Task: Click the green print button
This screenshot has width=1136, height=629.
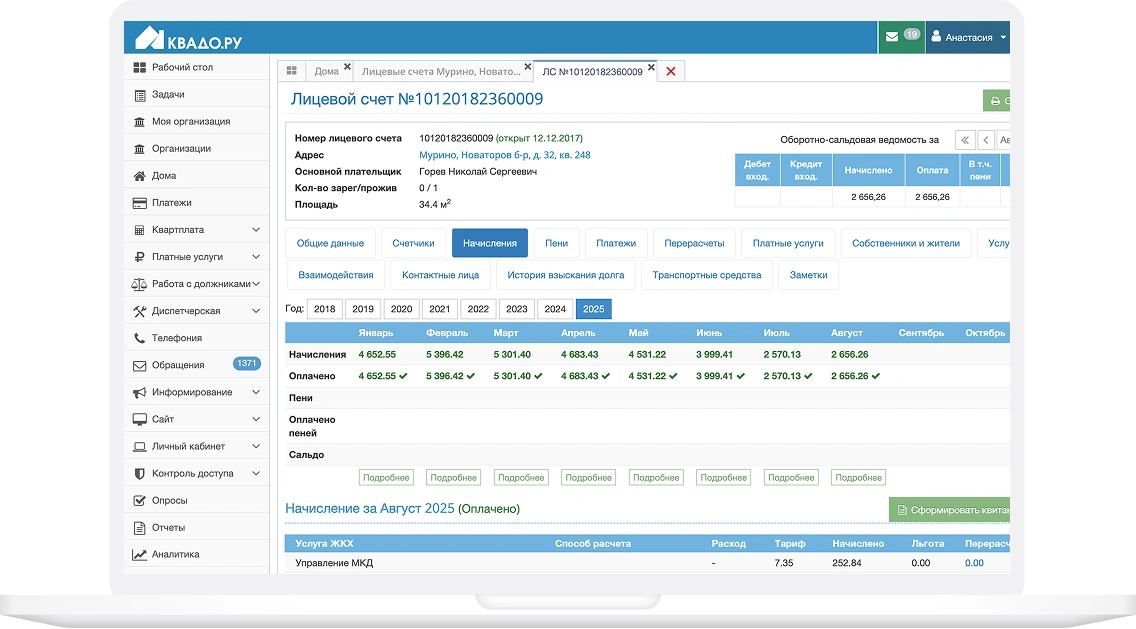Action: [996, 101]
